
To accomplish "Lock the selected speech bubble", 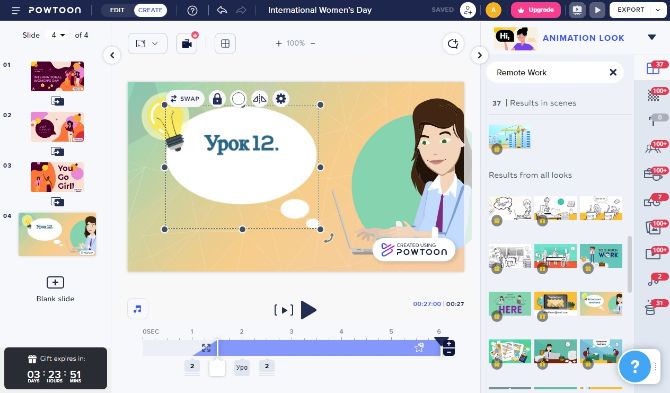I will point(217,99).
